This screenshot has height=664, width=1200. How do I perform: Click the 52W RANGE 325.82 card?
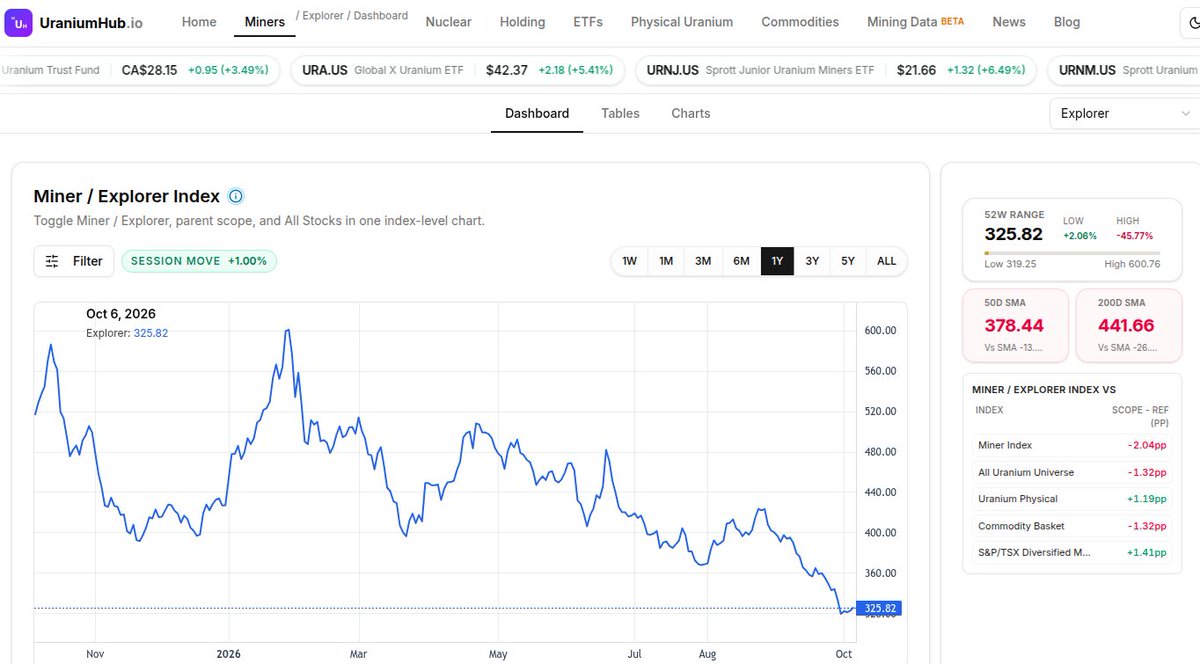point(1072,240)
